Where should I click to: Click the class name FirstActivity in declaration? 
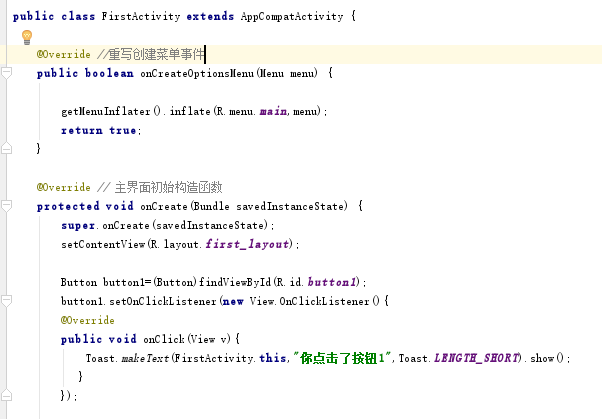point(141,17)
